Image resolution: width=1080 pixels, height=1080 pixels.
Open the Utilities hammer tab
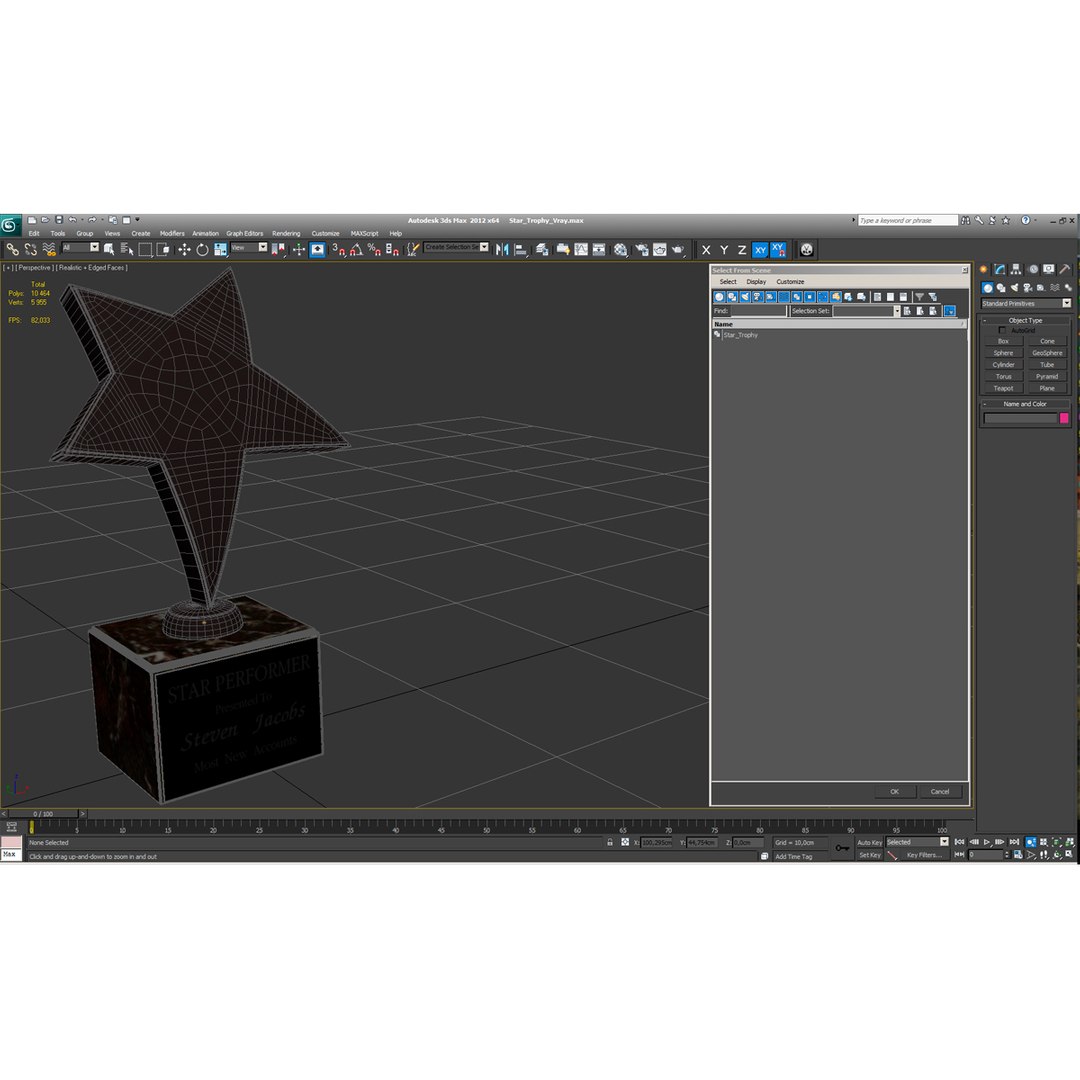click(1065, 269)
